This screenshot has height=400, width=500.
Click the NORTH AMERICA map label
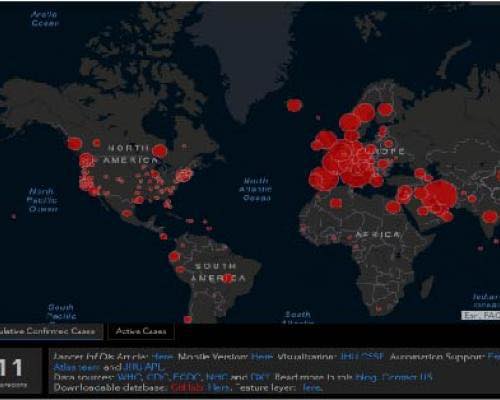click(130, 154)
